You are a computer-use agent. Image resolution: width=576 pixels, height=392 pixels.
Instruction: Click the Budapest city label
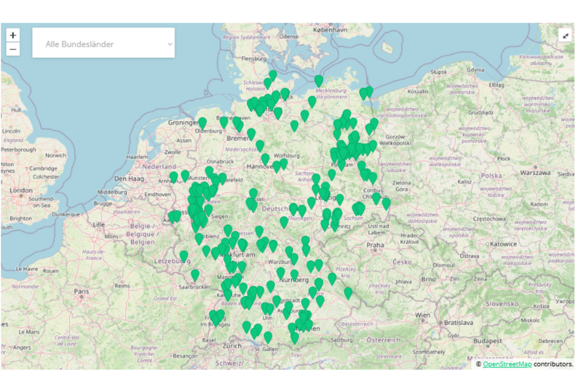pyautogui.click(x=487, y=341)
